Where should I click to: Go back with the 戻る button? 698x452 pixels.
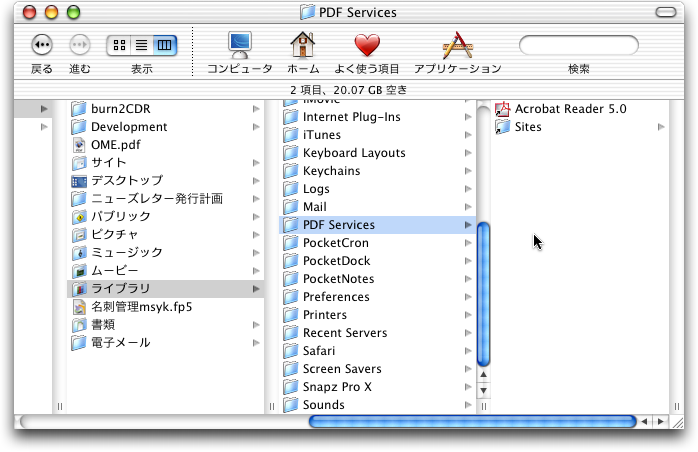coord(42,45)
